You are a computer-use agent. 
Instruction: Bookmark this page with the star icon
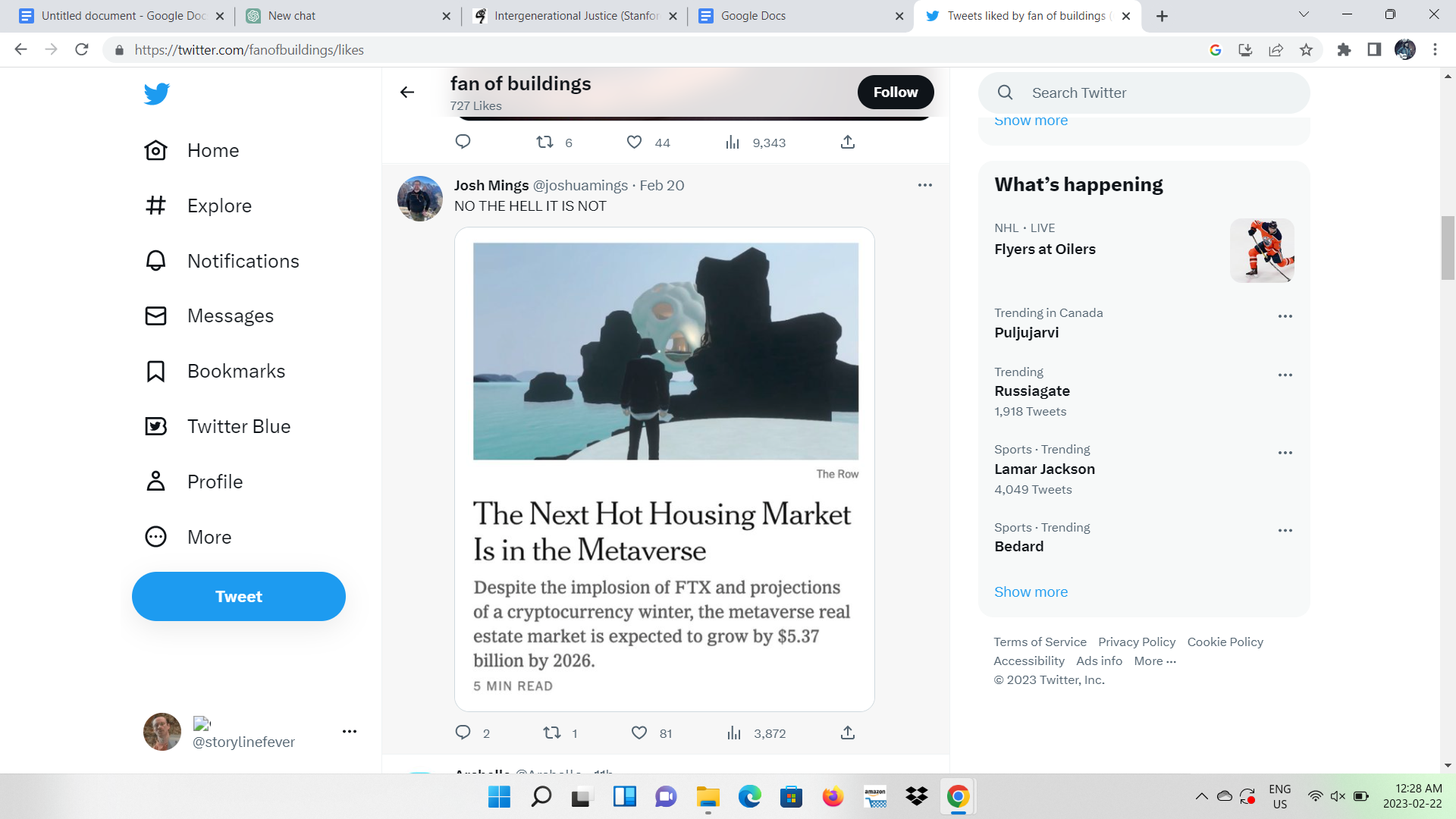click(1306, 50)
